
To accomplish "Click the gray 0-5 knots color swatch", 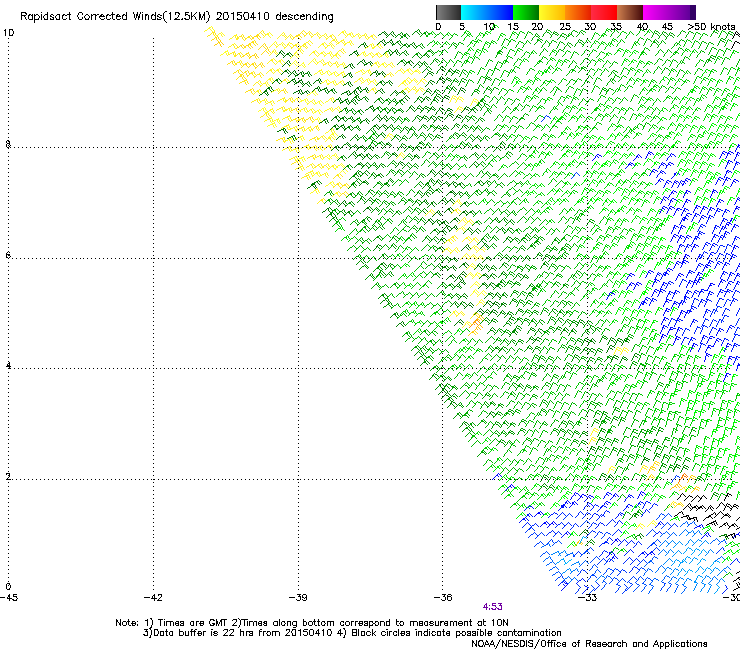I will (x=448, y=12).
